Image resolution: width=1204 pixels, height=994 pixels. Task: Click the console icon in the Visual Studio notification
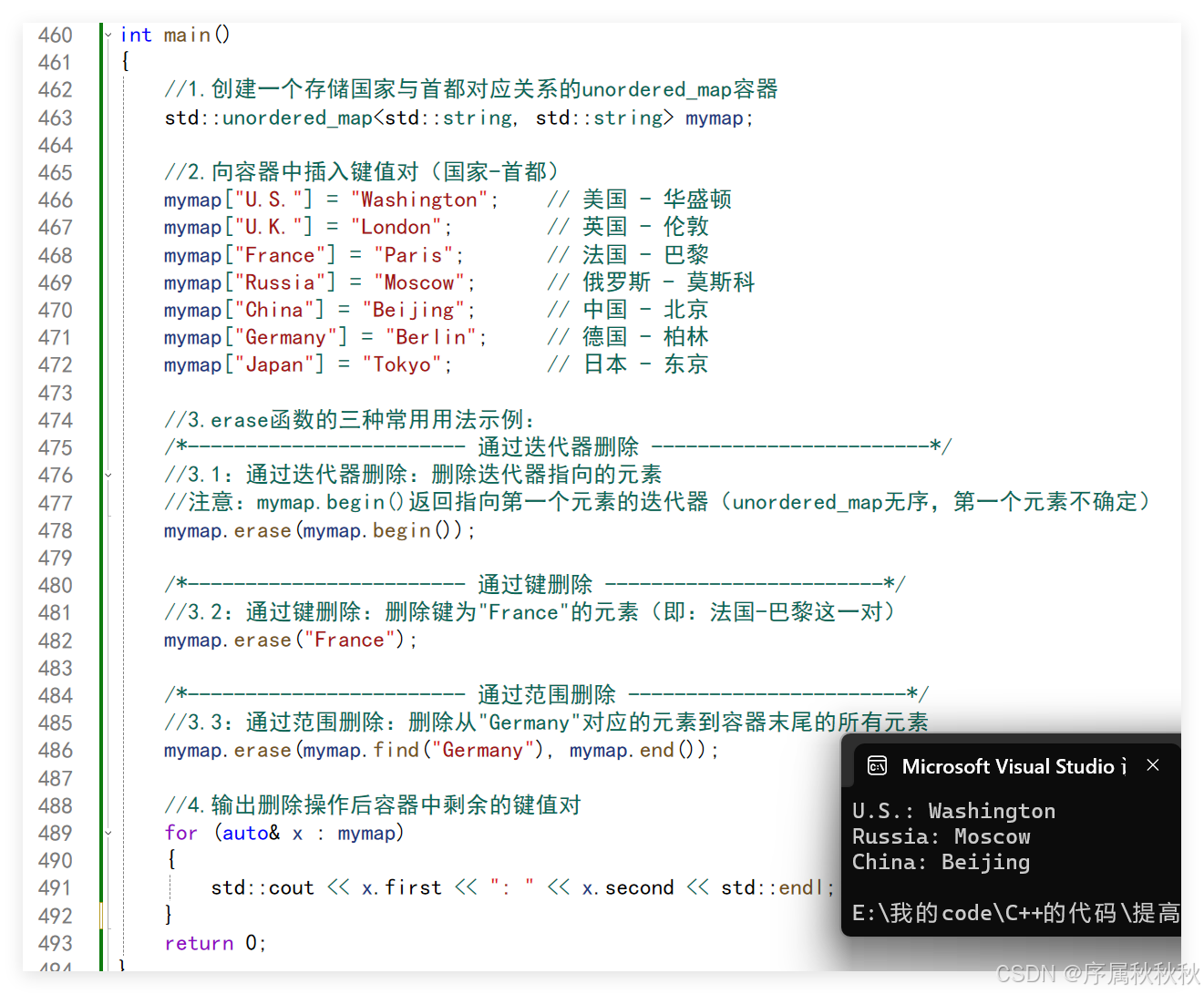coord(876,766)
